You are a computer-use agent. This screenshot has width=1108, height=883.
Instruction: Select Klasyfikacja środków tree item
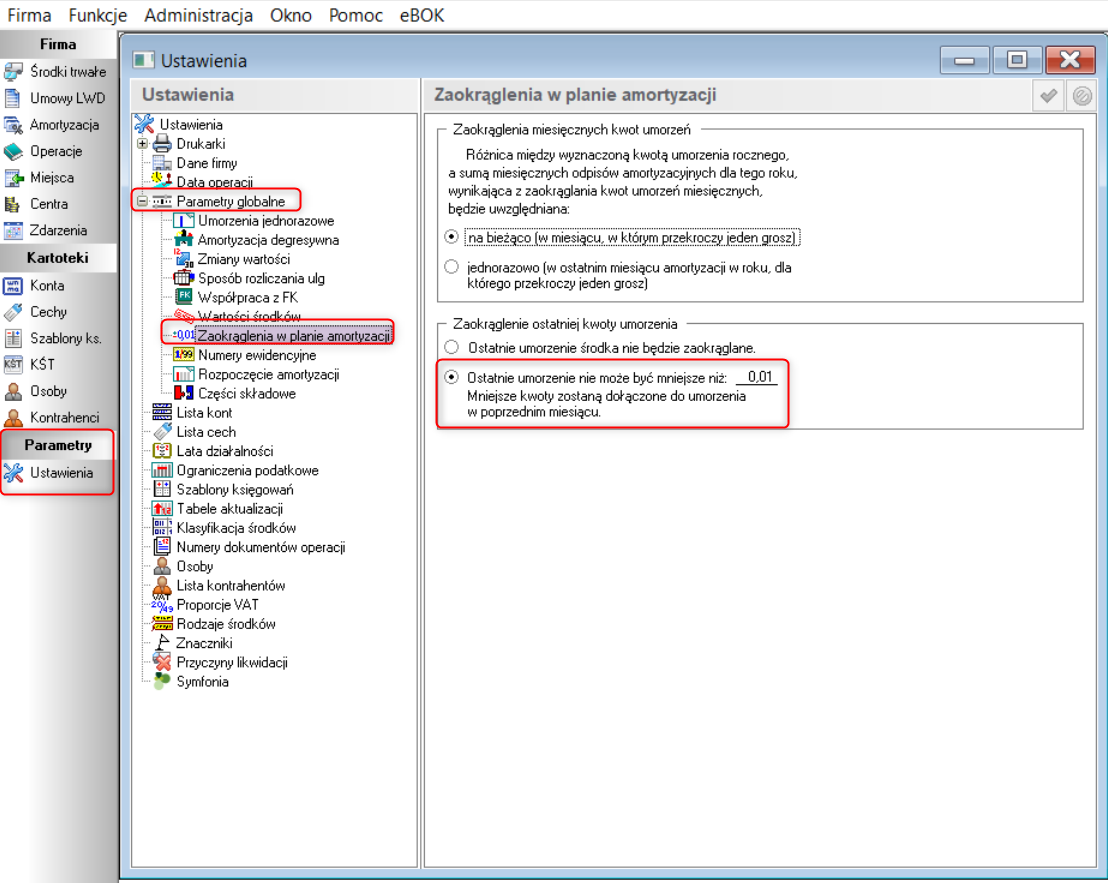click(x=236, y=528)
